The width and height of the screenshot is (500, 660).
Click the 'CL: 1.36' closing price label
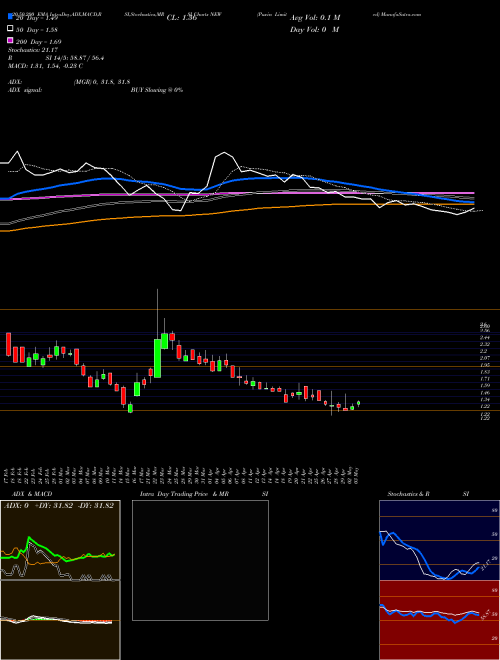pos(182,18)
